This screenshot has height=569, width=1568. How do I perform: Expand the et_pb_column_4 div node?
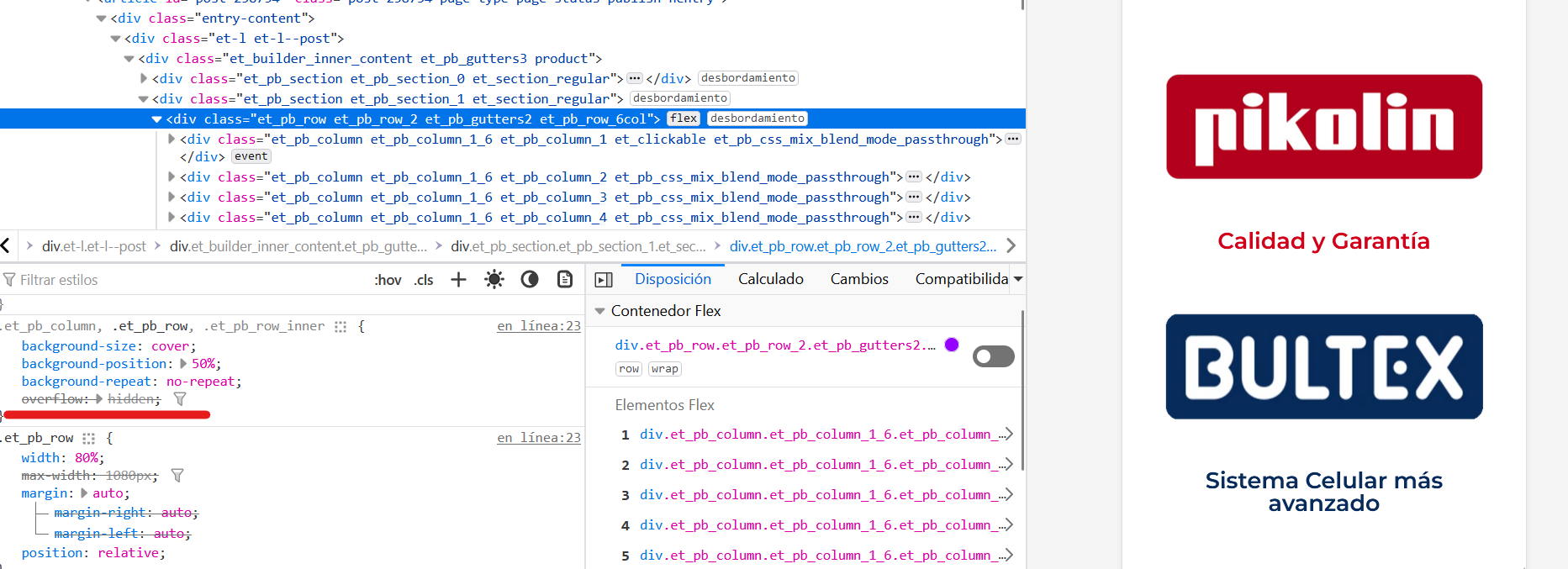(x=172, y=217)
